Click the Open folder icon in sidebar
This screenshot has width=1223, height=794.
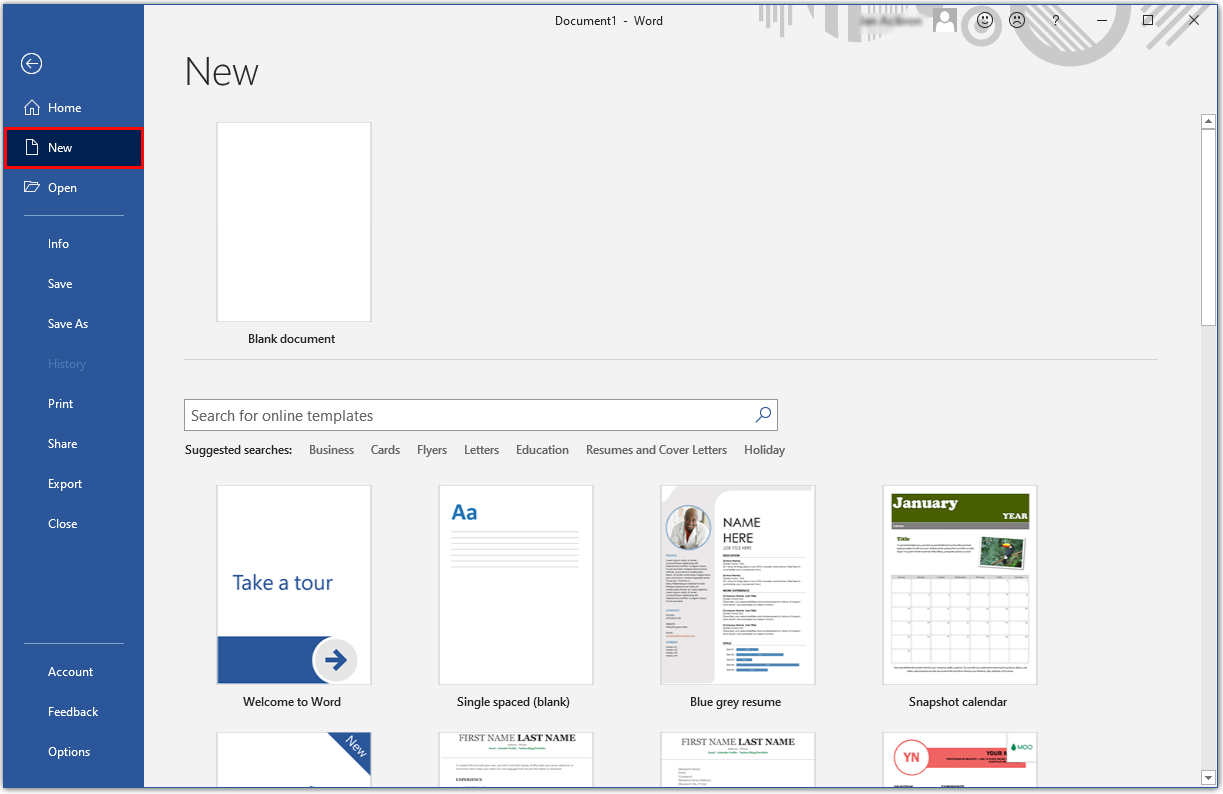32,188
